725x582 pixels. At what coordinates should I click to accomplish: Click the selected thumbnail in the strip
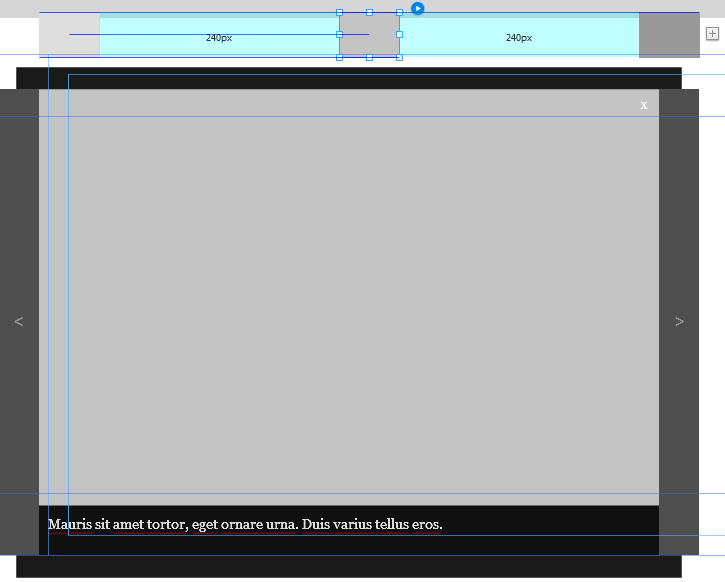[x=369, y=35]
